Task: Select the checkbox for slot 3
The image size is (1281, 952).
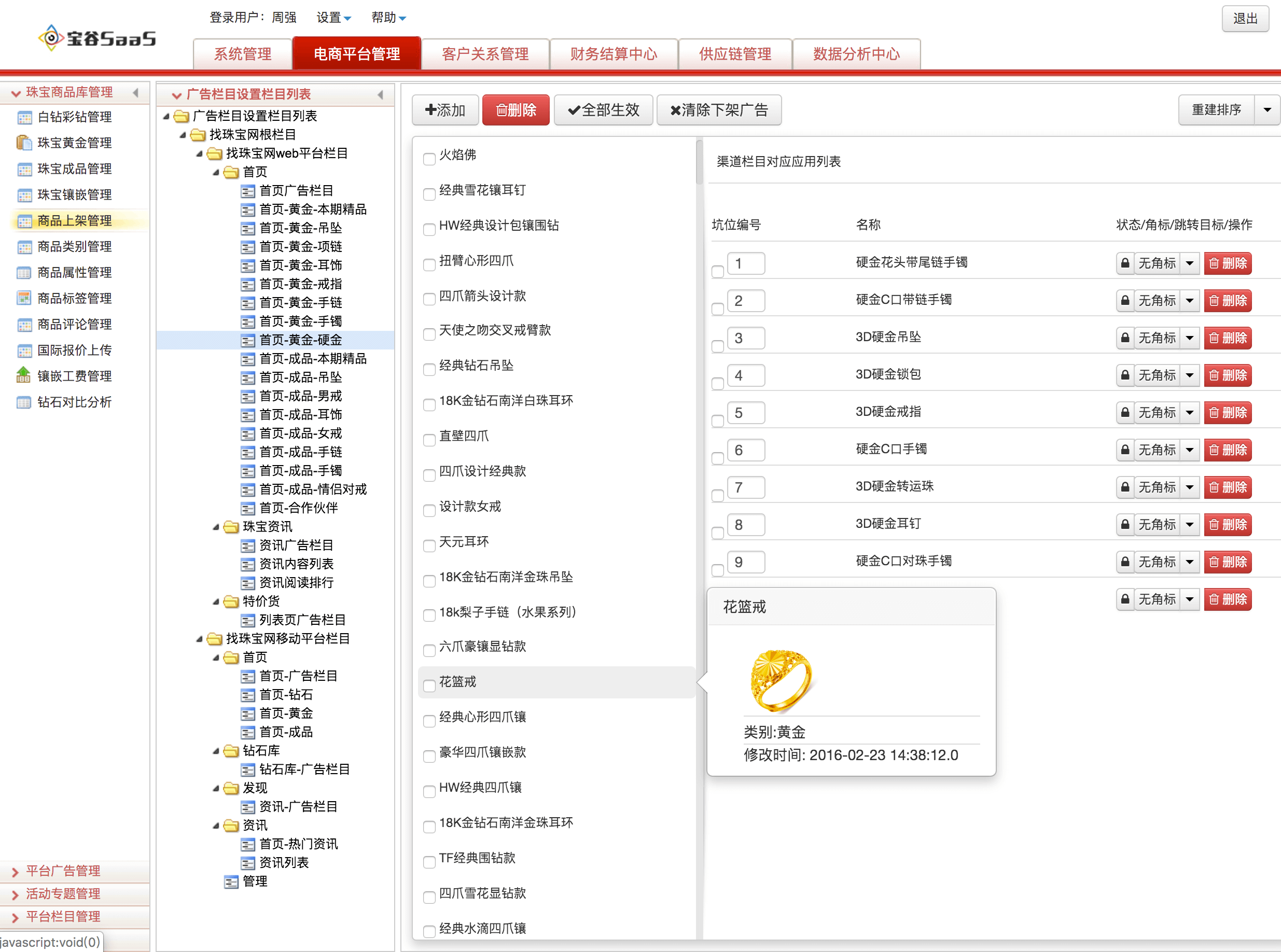Action: [717, 346]
